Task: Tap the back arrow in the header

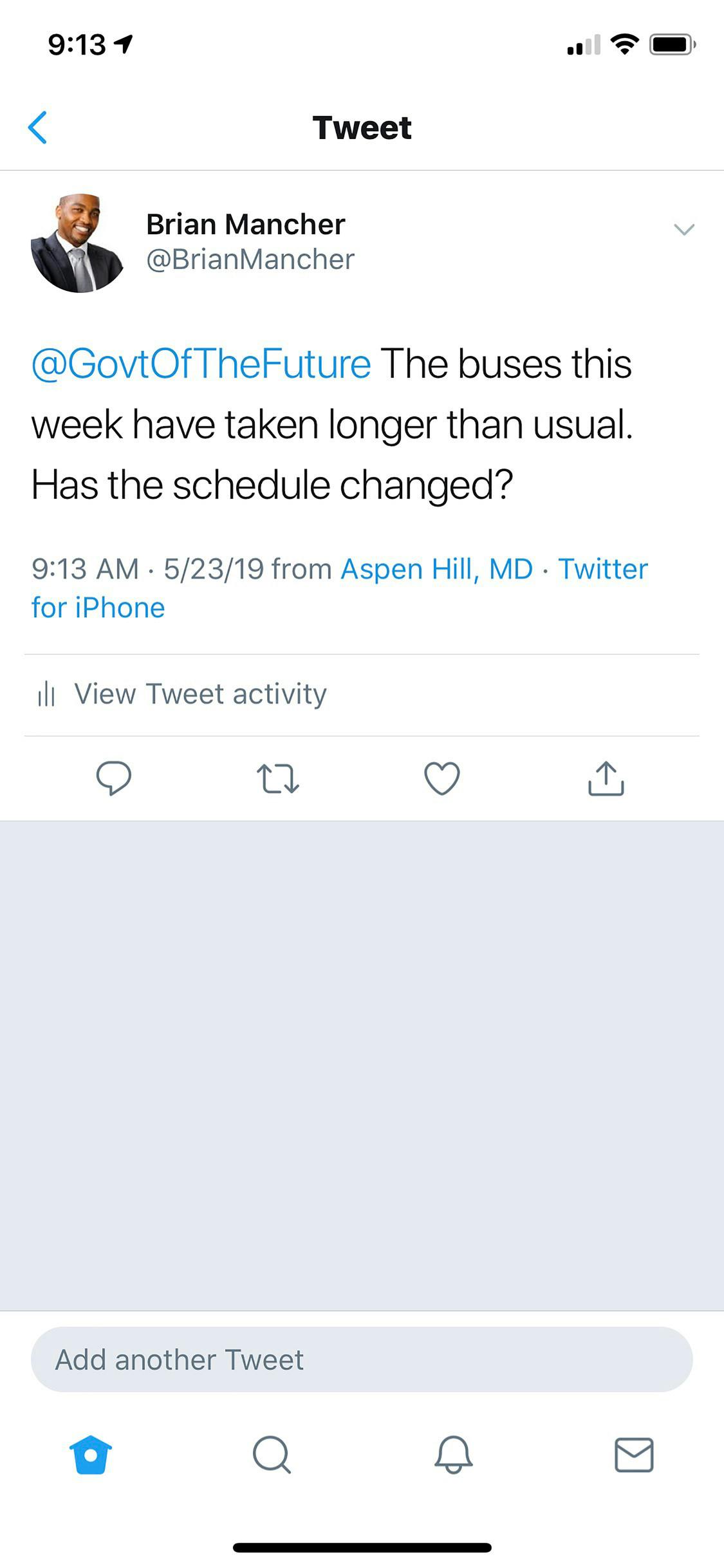Action: point(38,127)
